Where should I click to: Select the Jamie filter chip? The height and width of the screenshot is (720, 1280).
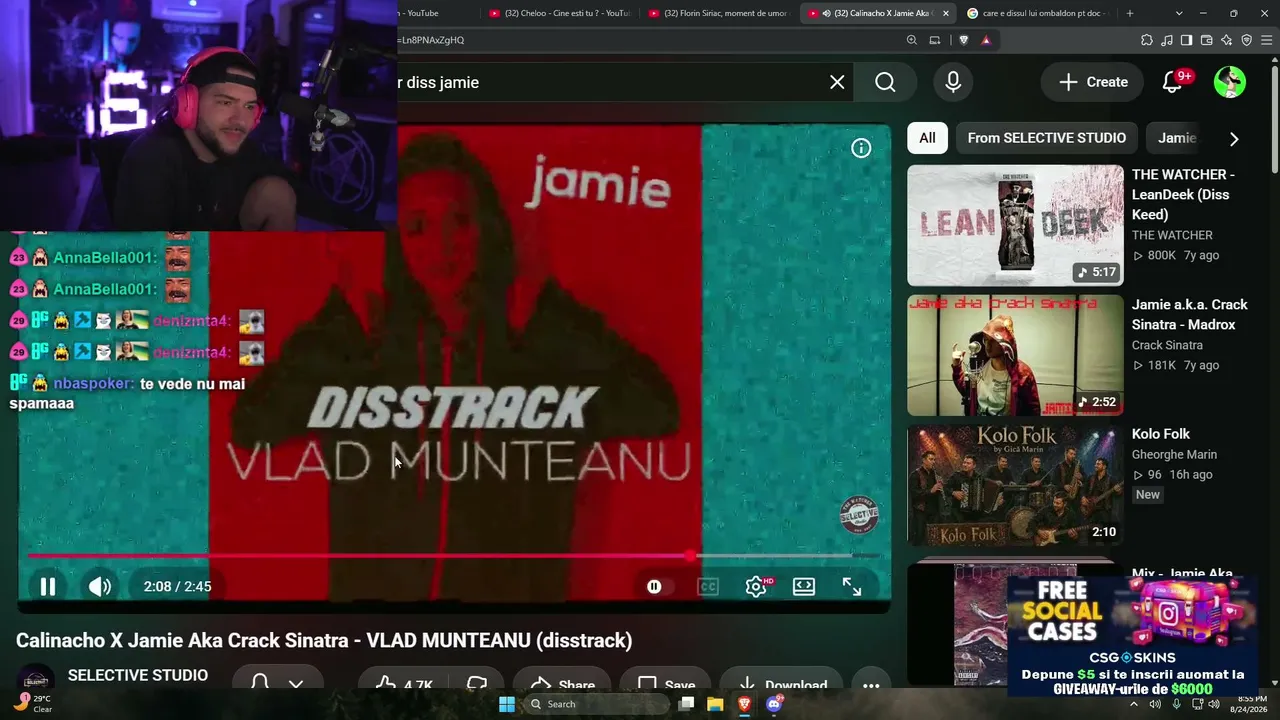click(1177, 138)
